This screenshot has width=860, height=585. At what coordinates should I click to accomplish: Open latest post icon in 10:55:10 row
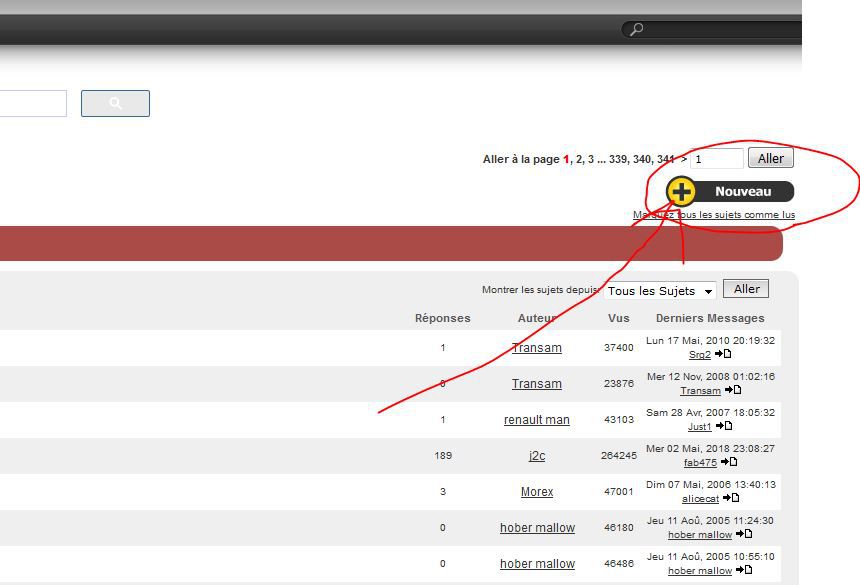pyautogui.click(x=744, y=570)
